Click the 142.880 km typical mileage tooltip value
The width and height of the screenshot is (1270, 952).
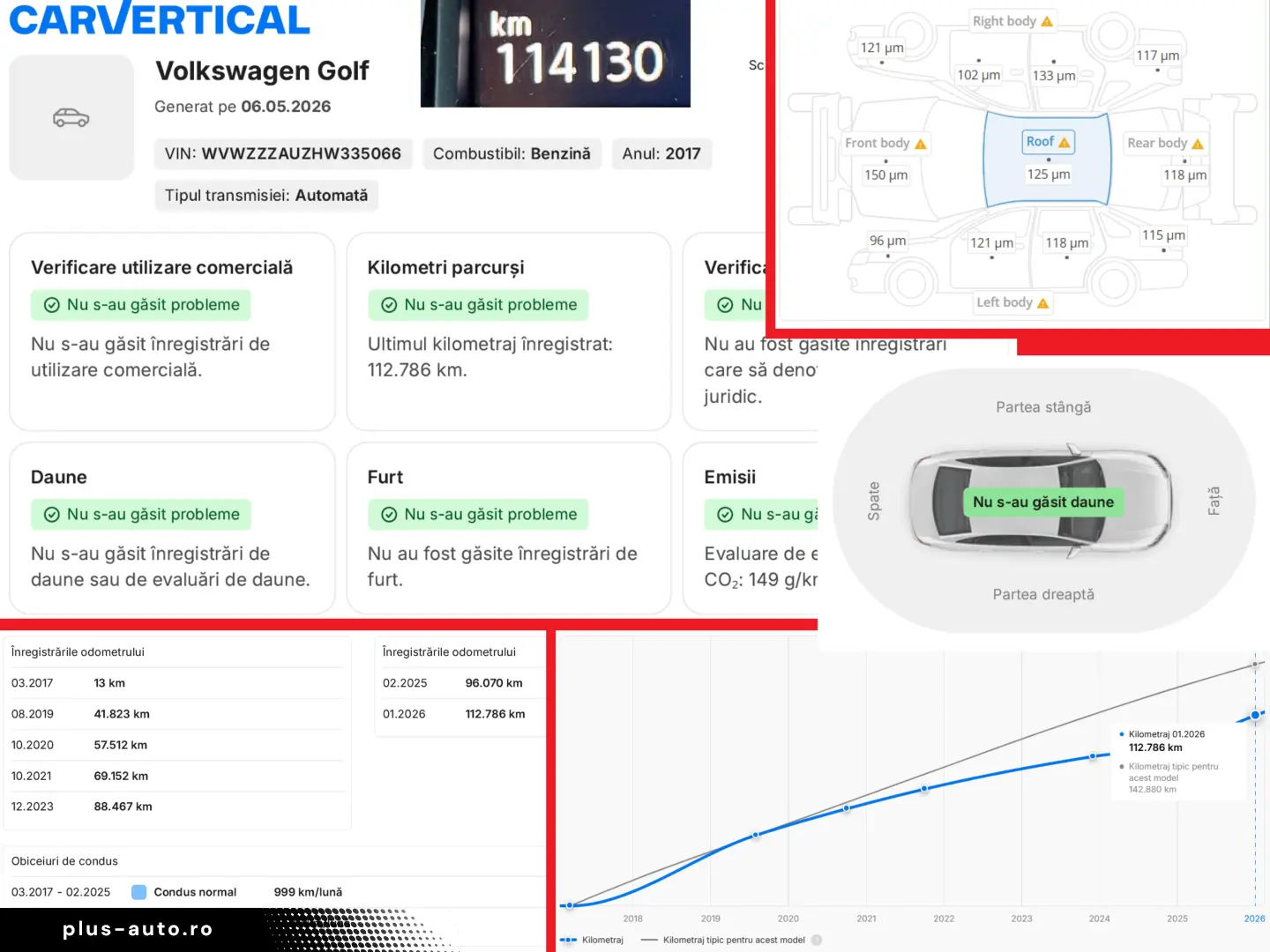click(1152, 790)
